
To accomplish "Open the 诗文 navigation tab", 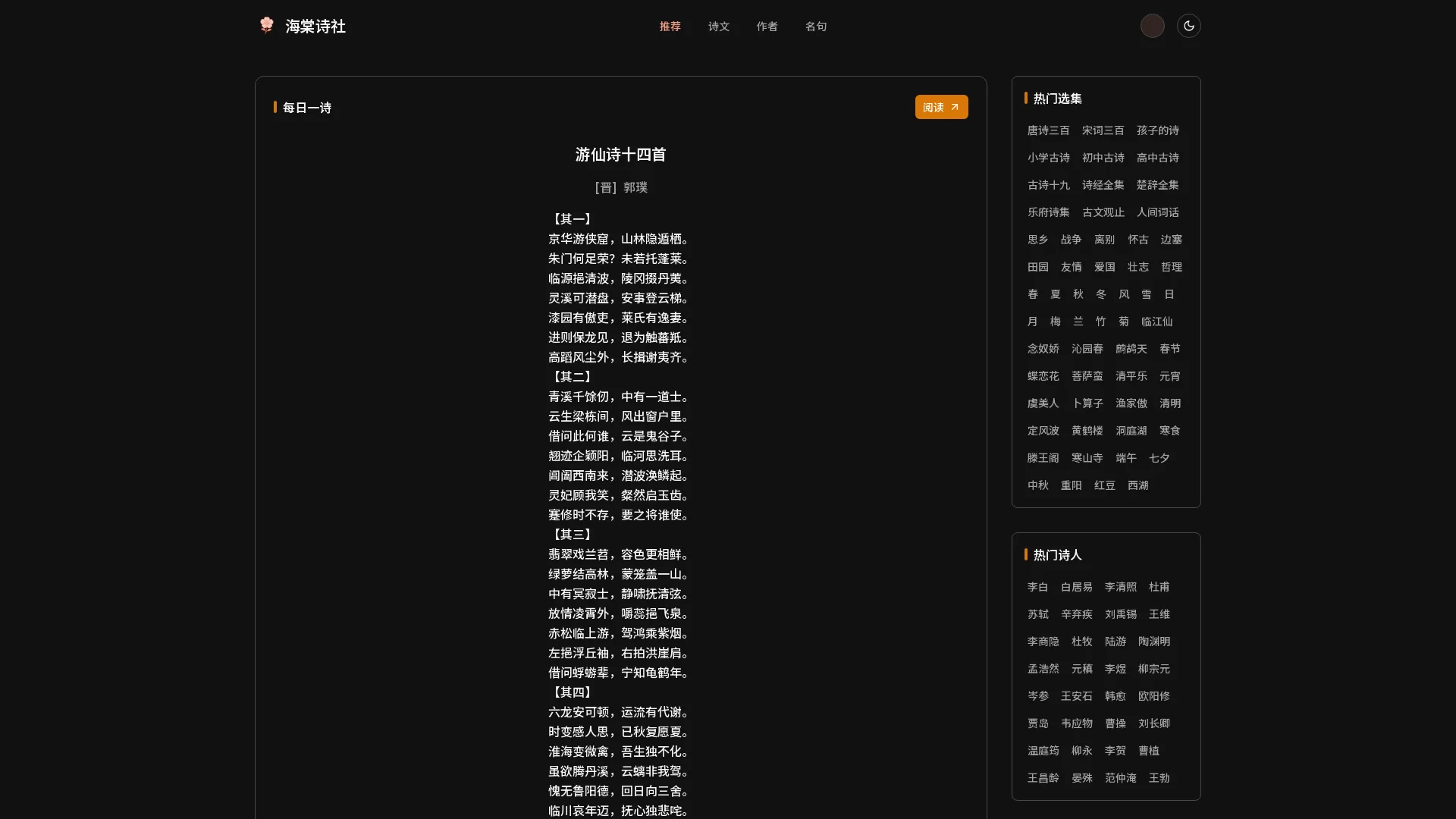I will [718, 27].
